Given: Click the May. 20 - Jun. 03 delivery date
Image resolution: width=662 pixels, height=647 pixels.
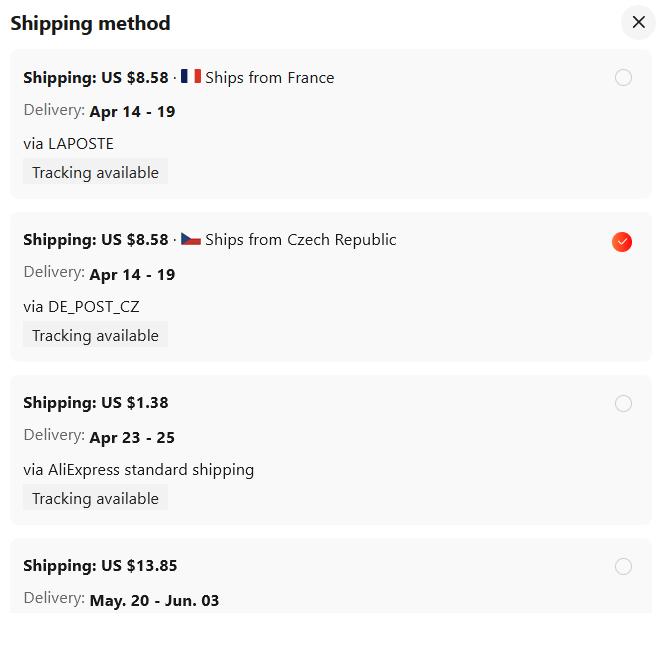Looking at the screenshot, I should pos(155,601).
